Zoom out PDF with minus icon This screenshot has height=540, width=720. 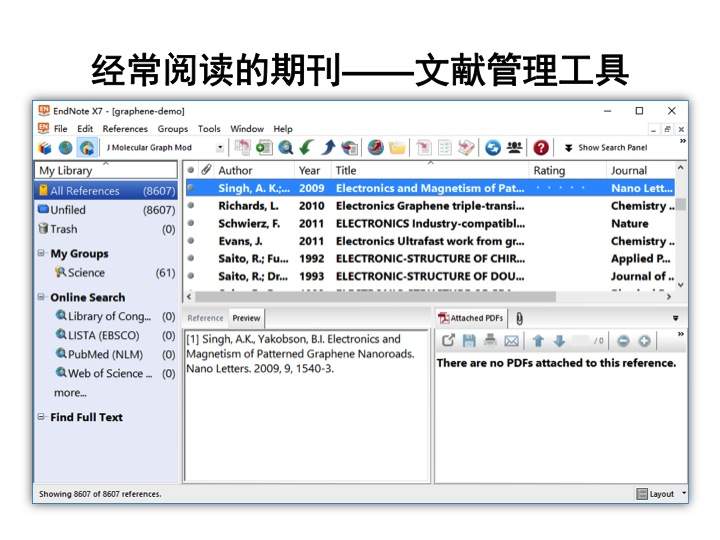[x=623, y=341]
